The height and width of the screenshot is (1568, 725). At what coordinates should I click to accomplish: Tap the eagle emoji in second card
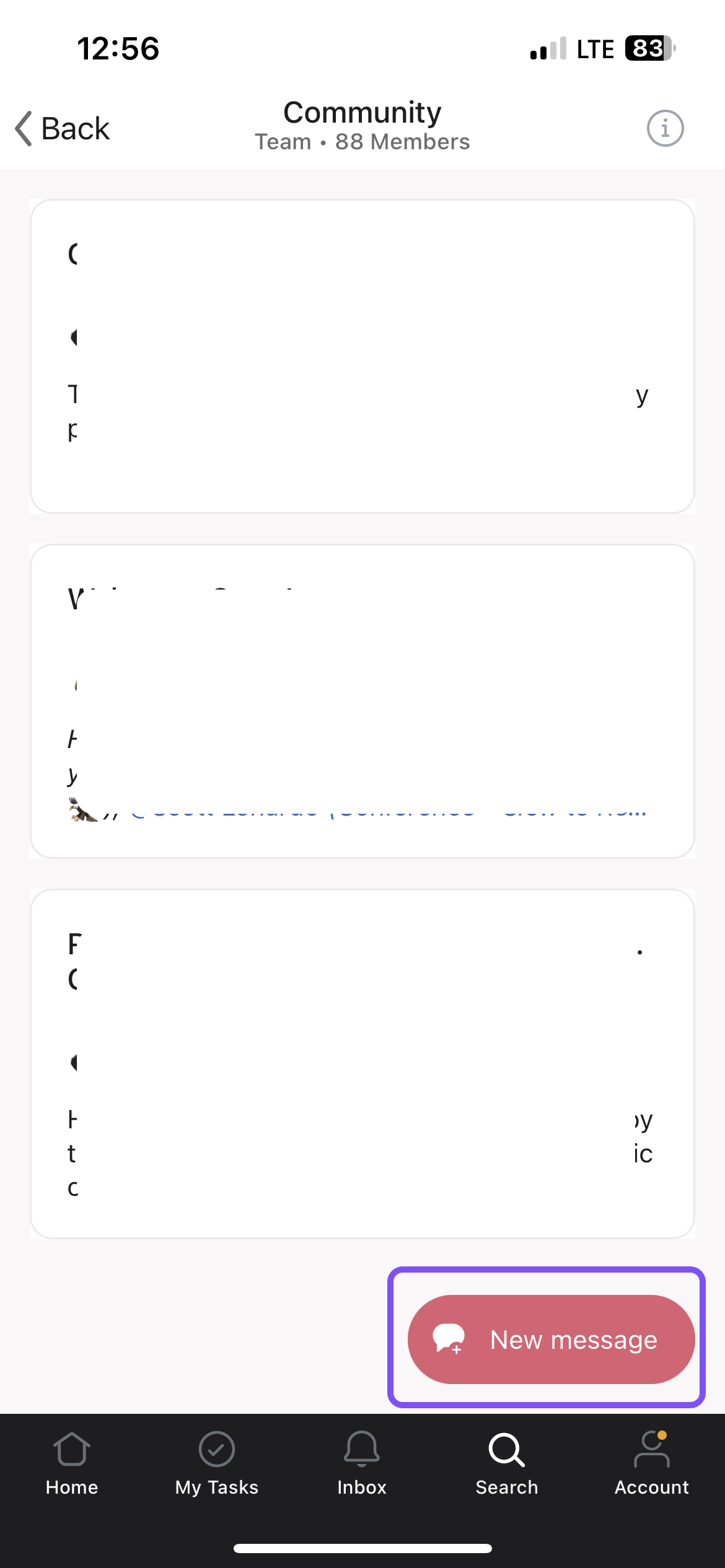point(82,809)
